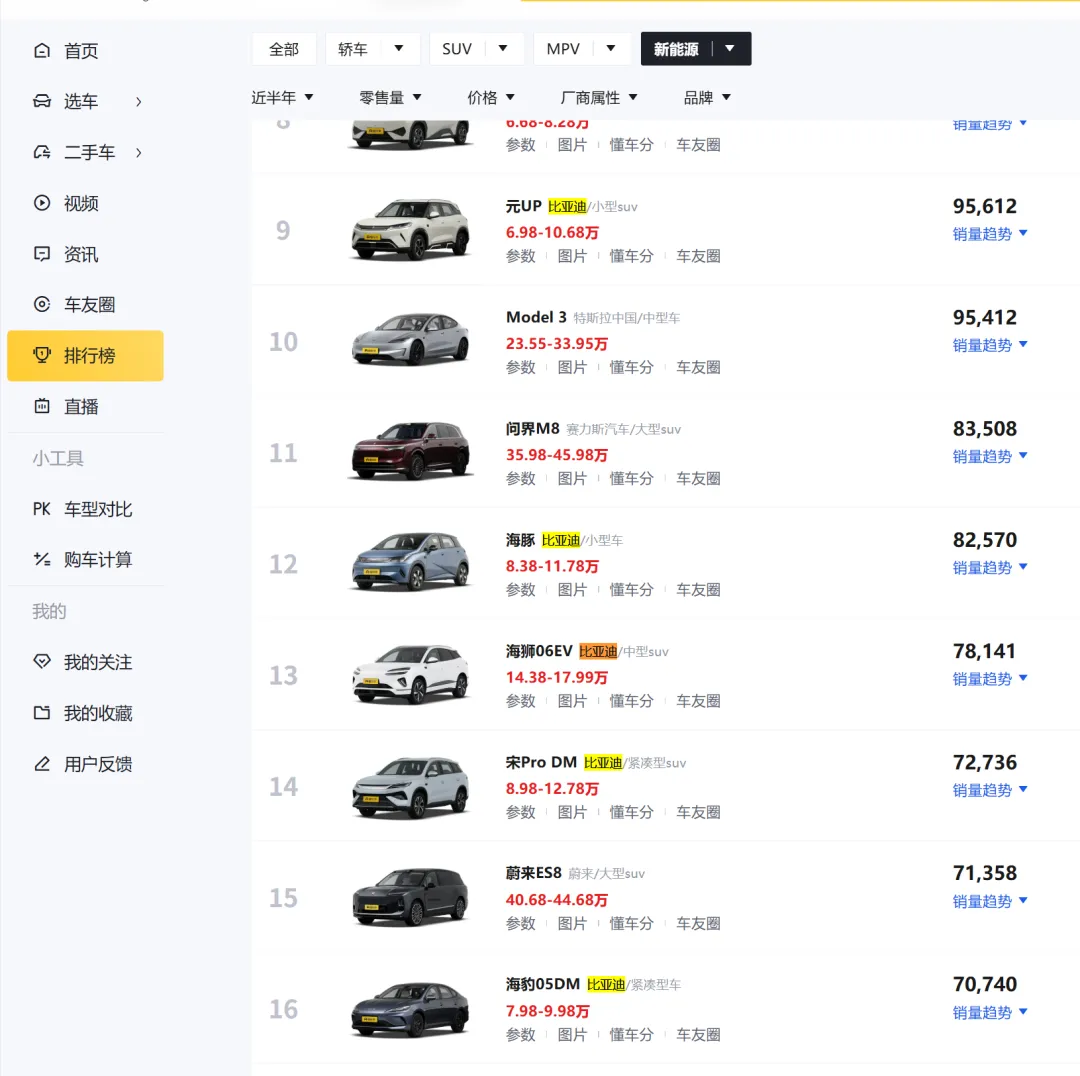Screen dimensions: 1080x1076
Task: Open the car purchase calculator icon
Action: pos(42,559)
